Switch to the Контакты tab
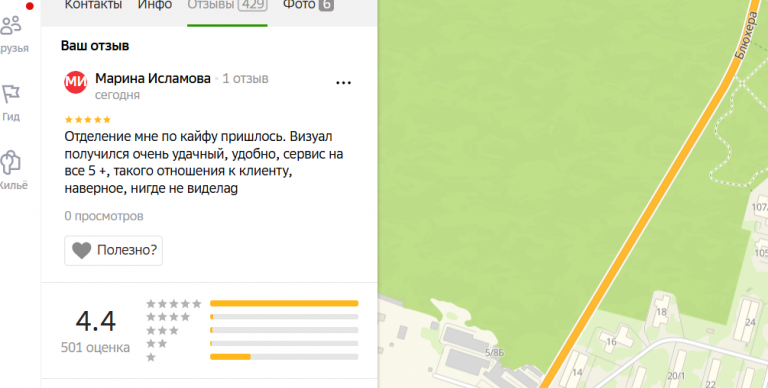The width and height of the screenshot is (768, 388). point(93,5)
